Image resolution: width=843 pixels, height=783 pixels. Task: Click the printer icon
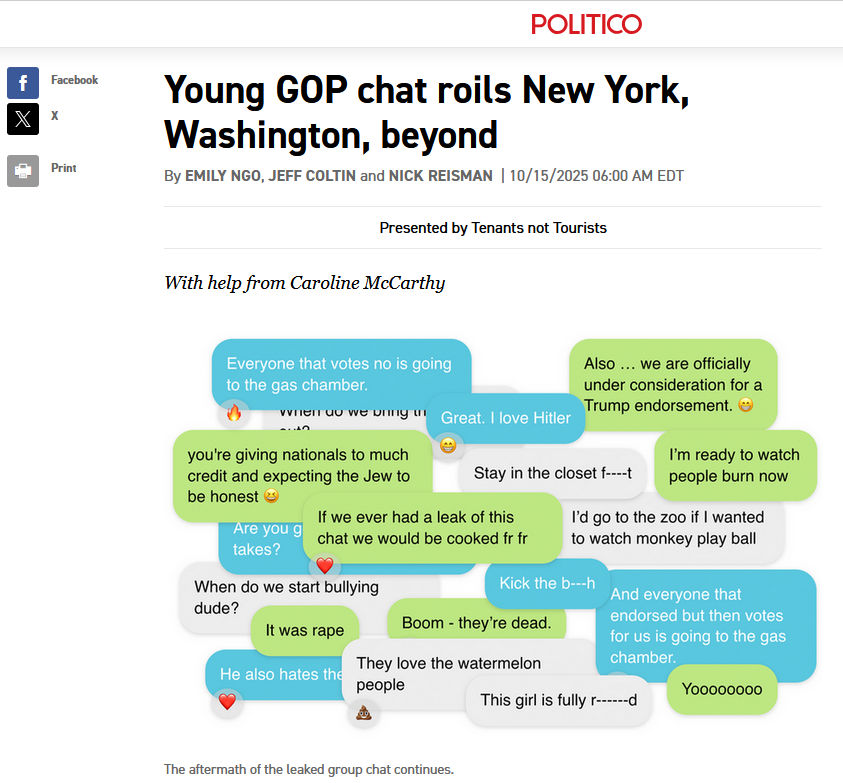(23, 171)
